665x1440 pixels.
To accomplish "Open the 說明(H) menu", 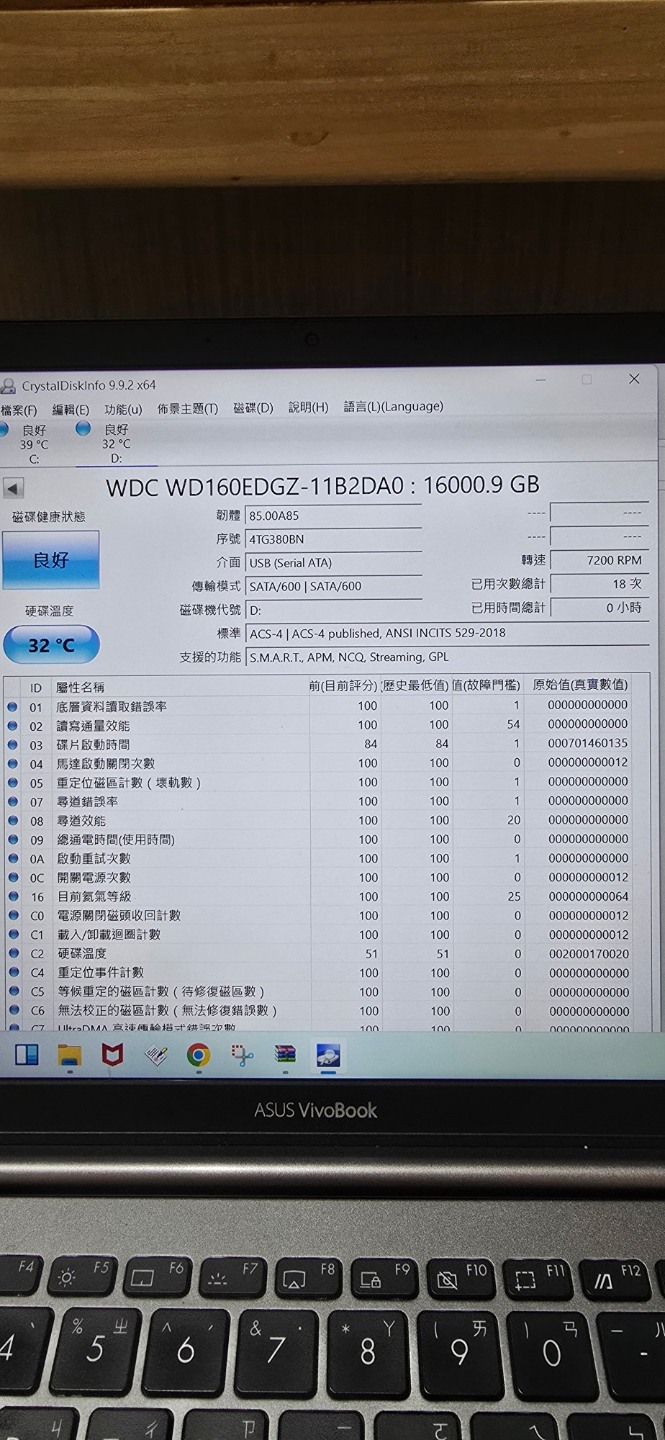I will tap(308, 407).
